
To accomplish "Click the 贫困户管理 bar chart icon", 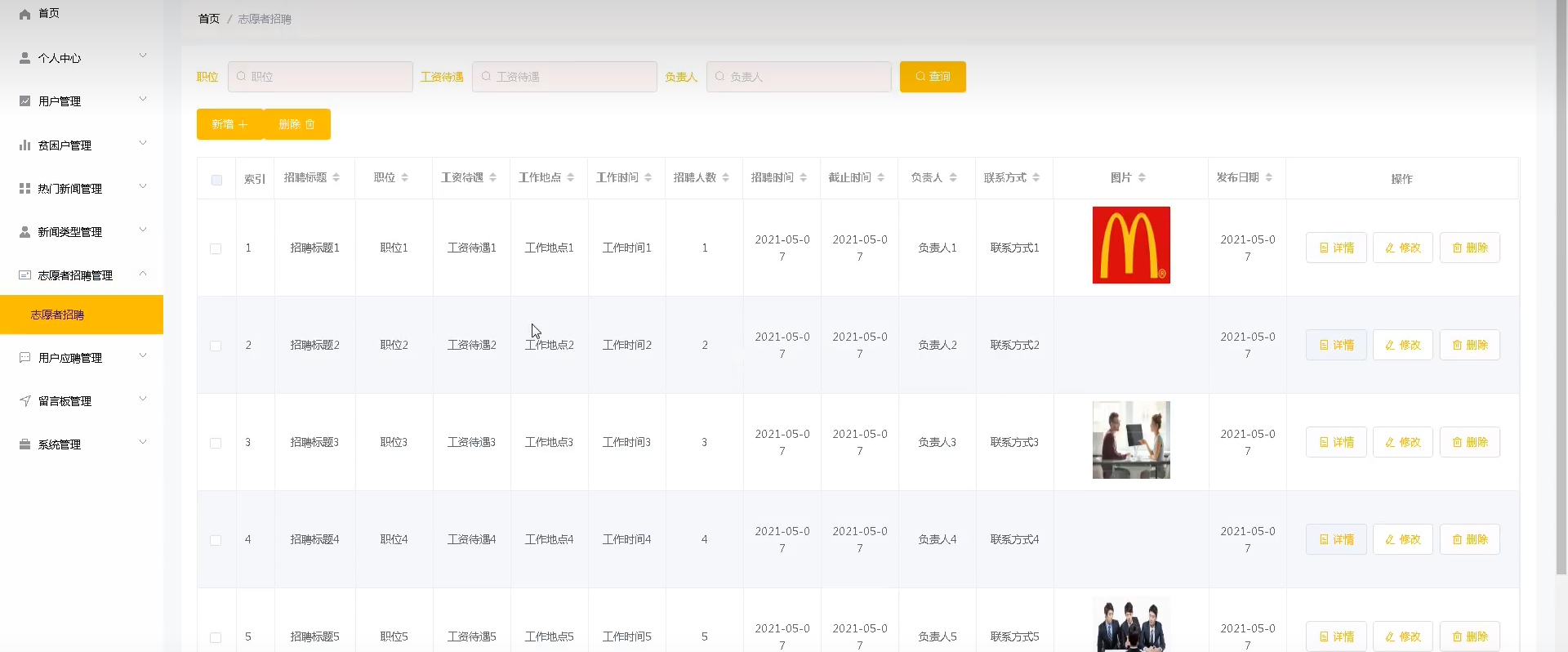I will point(24,145).
